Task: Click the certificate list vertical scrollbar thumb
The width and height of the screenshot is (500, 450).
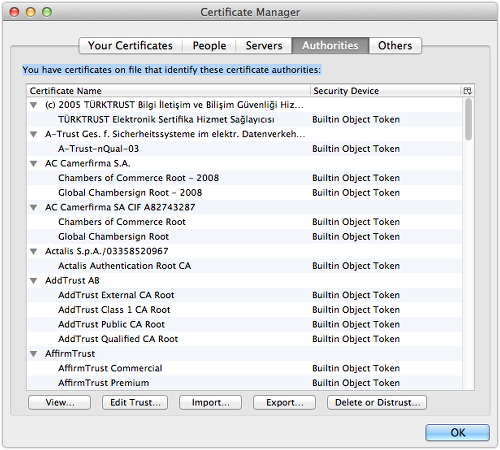Action: click(469, 119)
